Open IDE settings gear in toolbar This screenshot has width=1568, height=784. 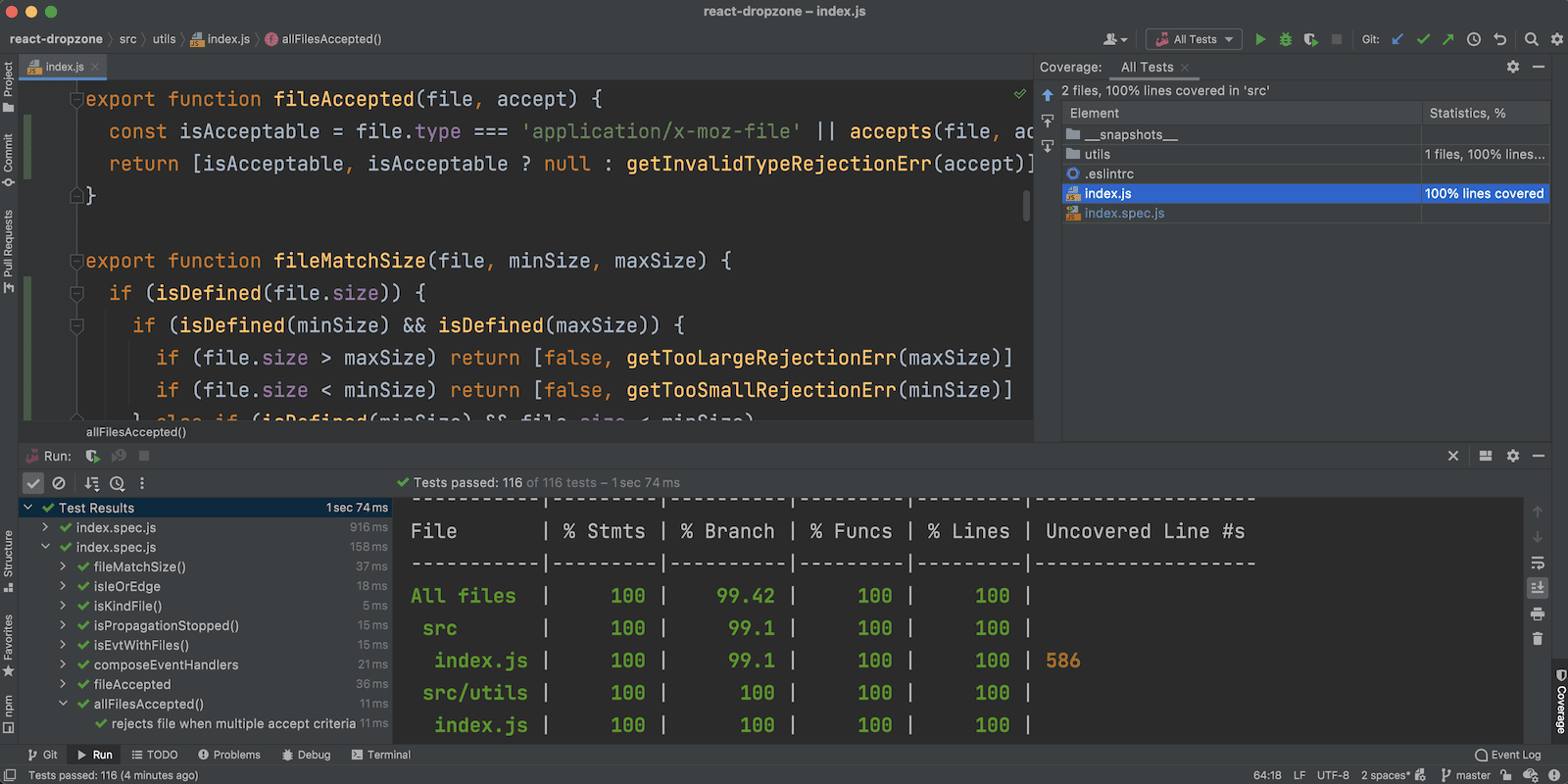1557,39
